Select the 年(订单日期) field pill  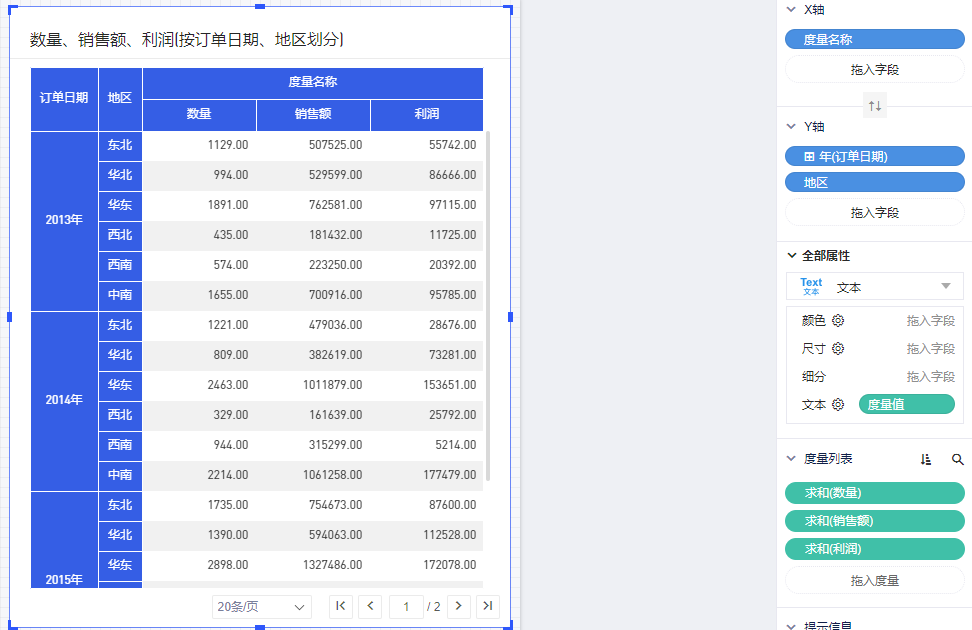[874, 156]
